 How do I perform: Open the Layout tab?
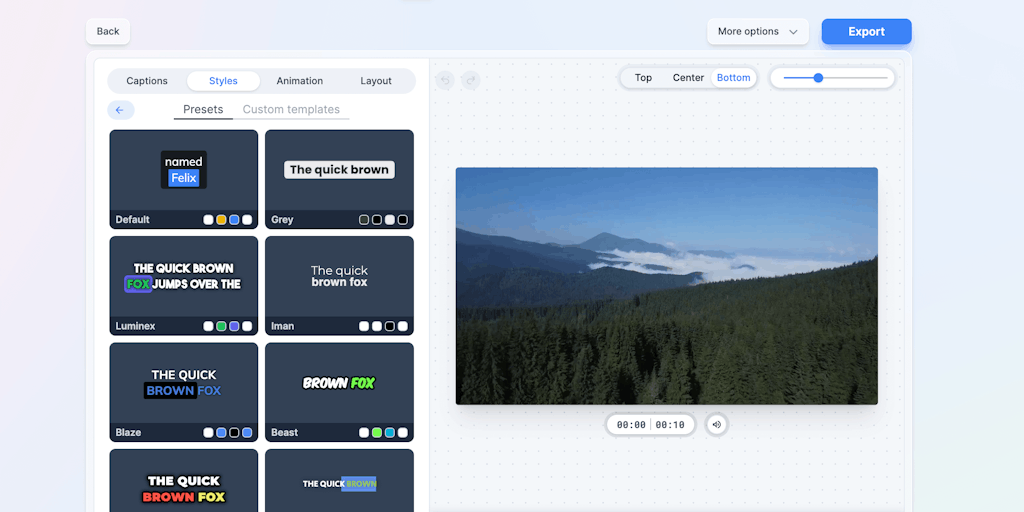(376, 81)
